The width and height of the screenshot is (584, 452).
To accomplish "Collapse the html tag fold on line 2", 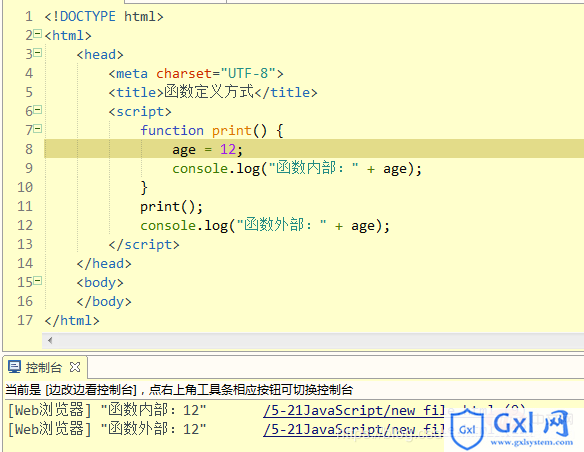I will (37, 34).
